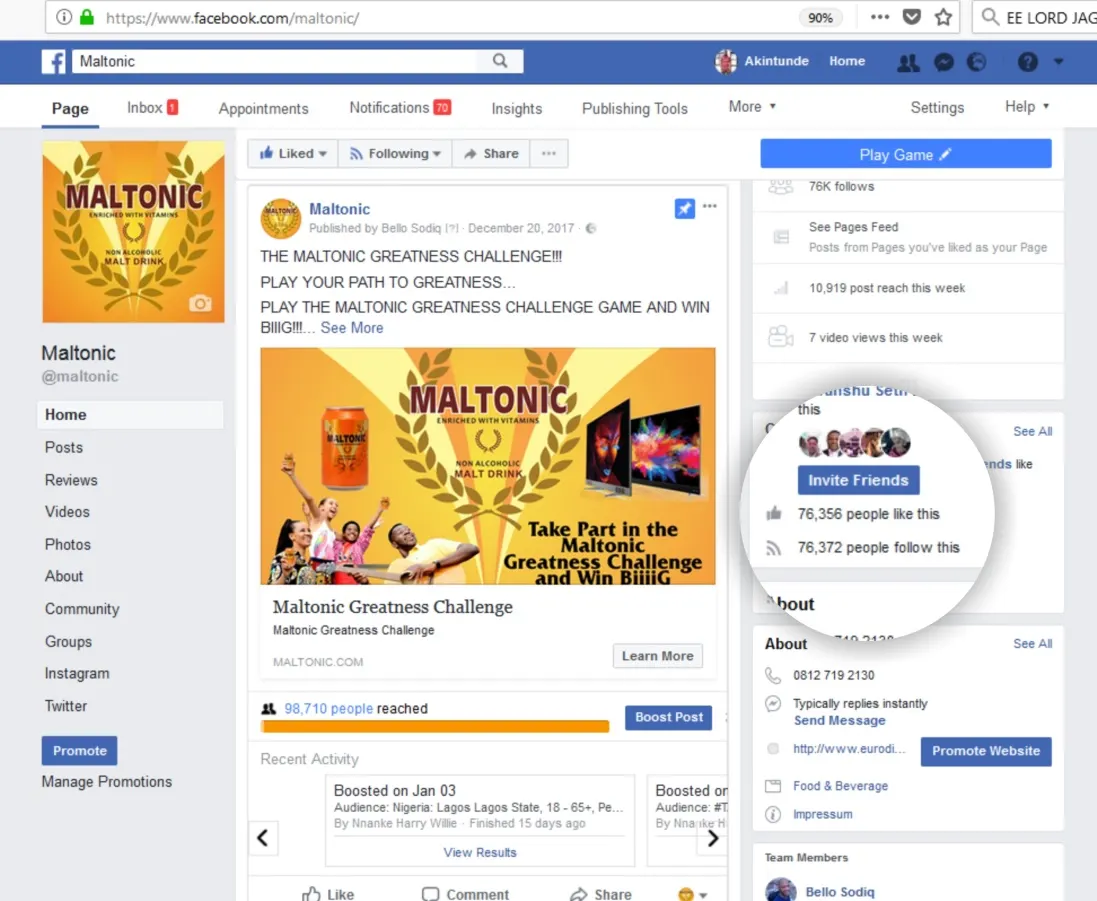Click the browser search bar magnifier icon
Image resolution: width=1097 pixels, height=901 pixels.
tap(989, 17)
